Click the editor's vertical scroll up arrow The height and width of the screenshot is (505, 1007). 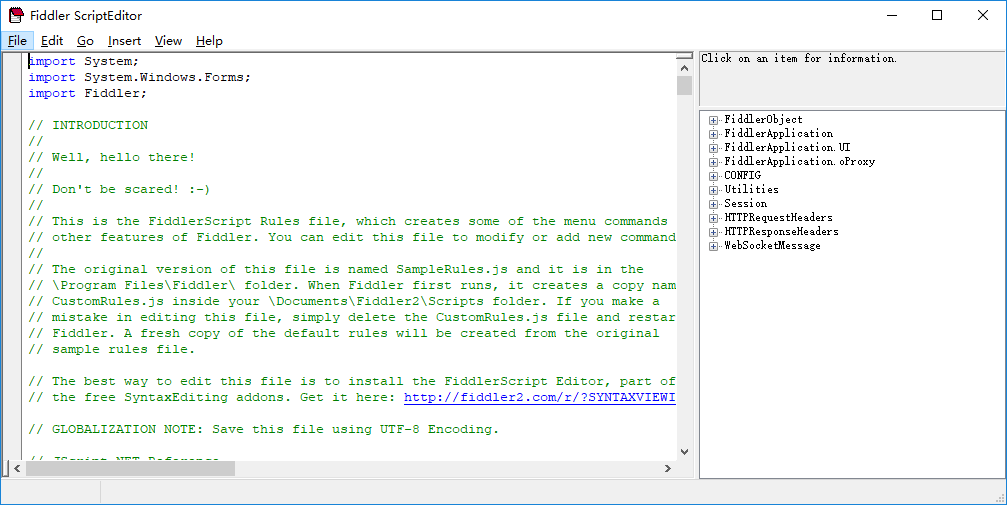pos(685,68)
